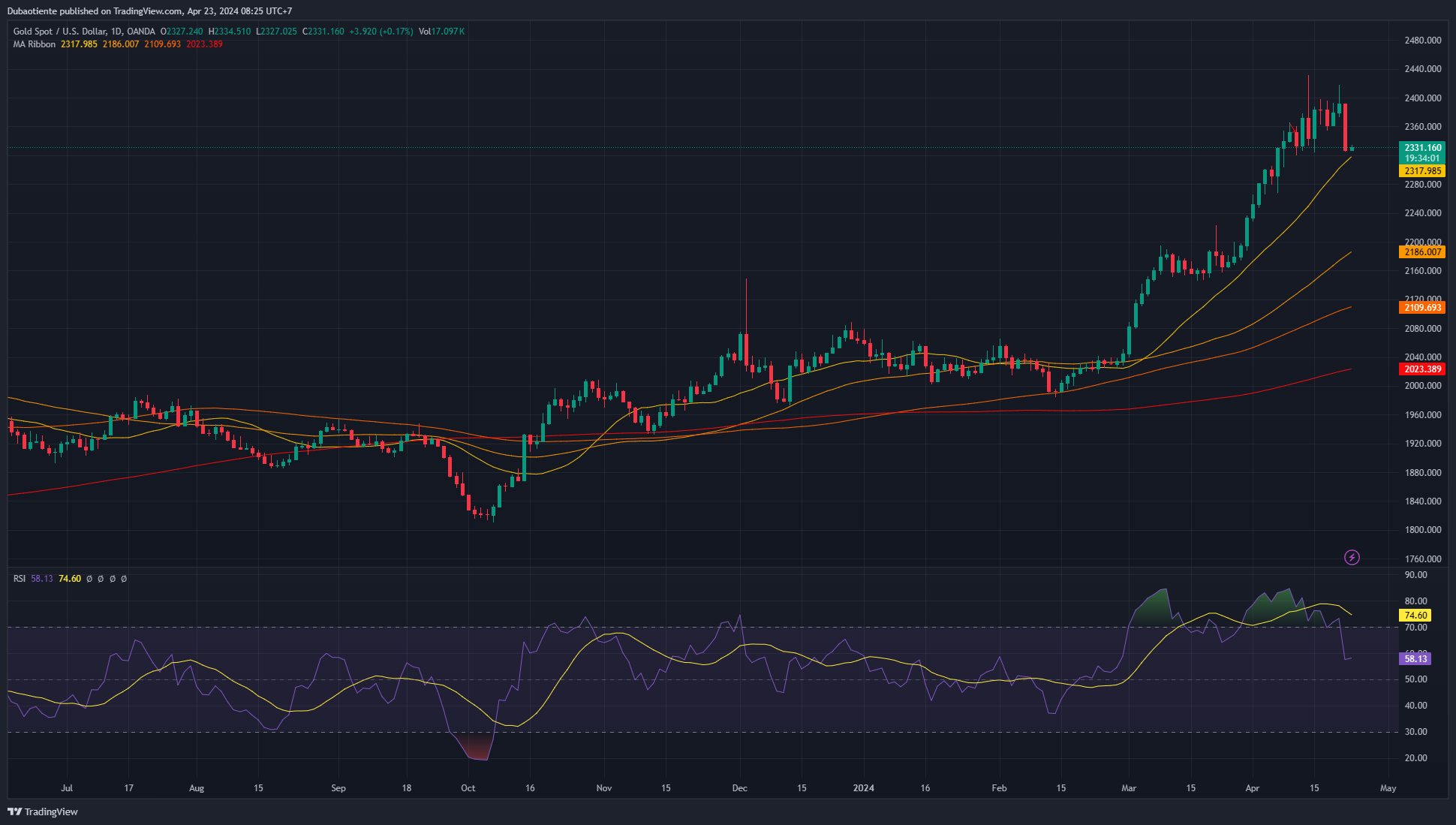Click yellow MA value 2317.985 in legend
This screenshot has width=1456, height=825.
coord(79,44)
